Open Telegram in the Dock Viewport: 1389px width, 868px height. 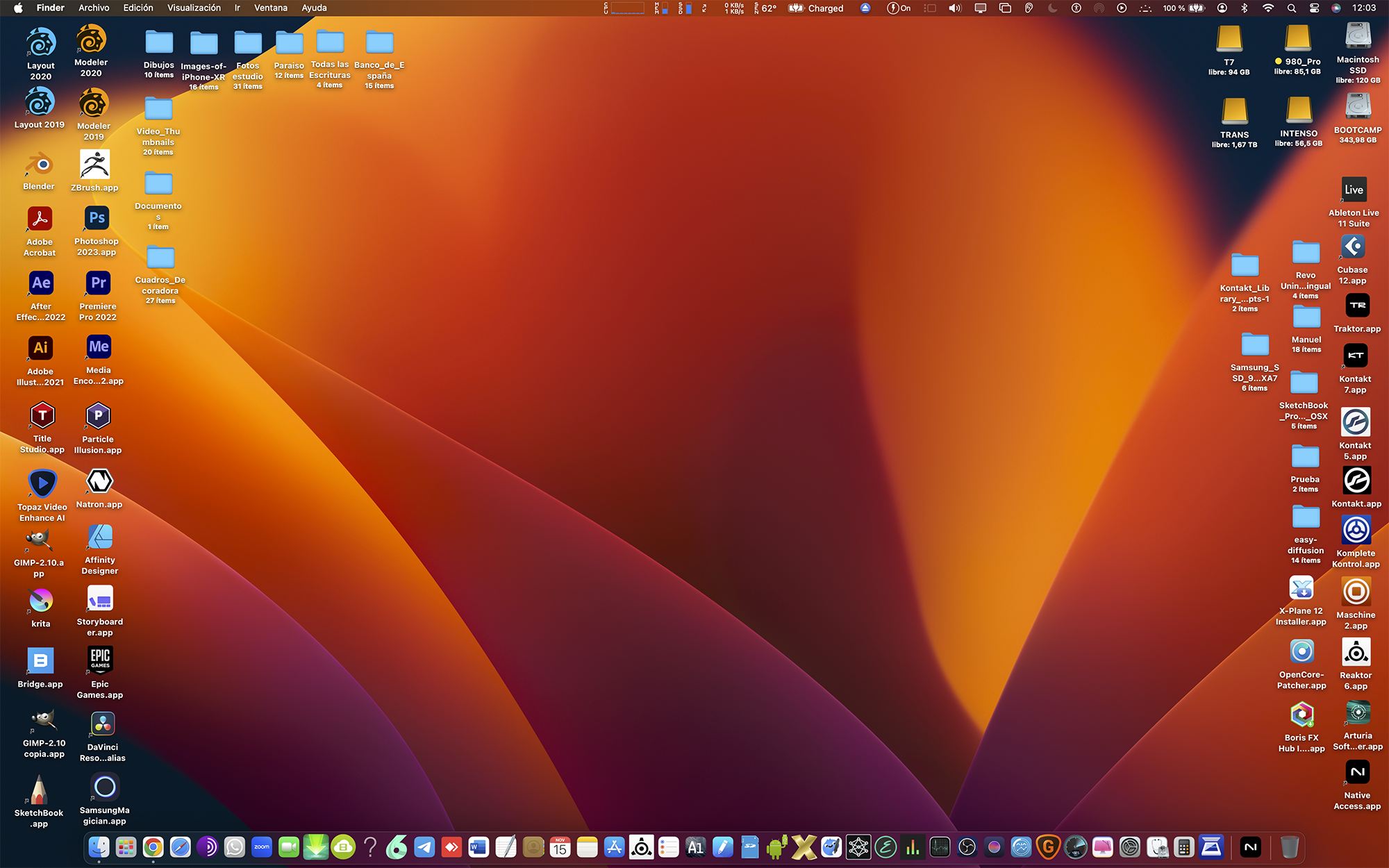click(x=424, y=847)
